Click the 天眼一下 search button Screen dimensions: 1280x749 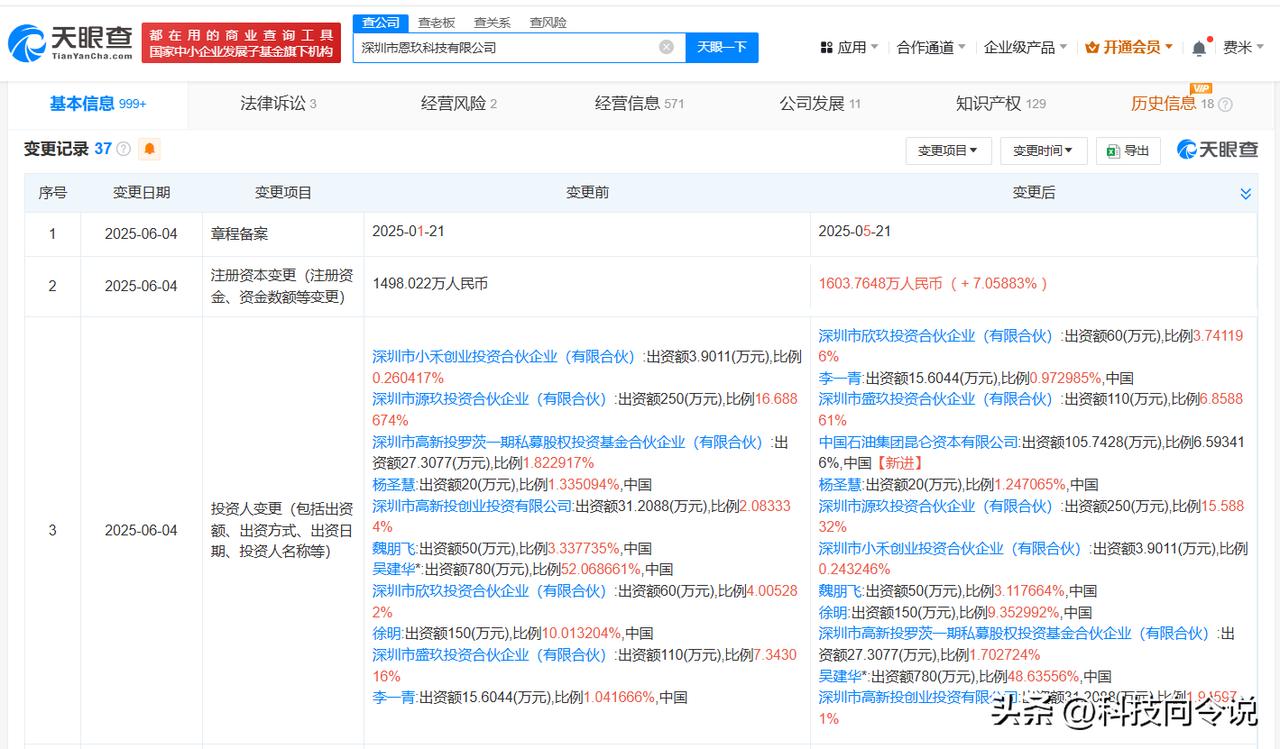tap(722, 47)
